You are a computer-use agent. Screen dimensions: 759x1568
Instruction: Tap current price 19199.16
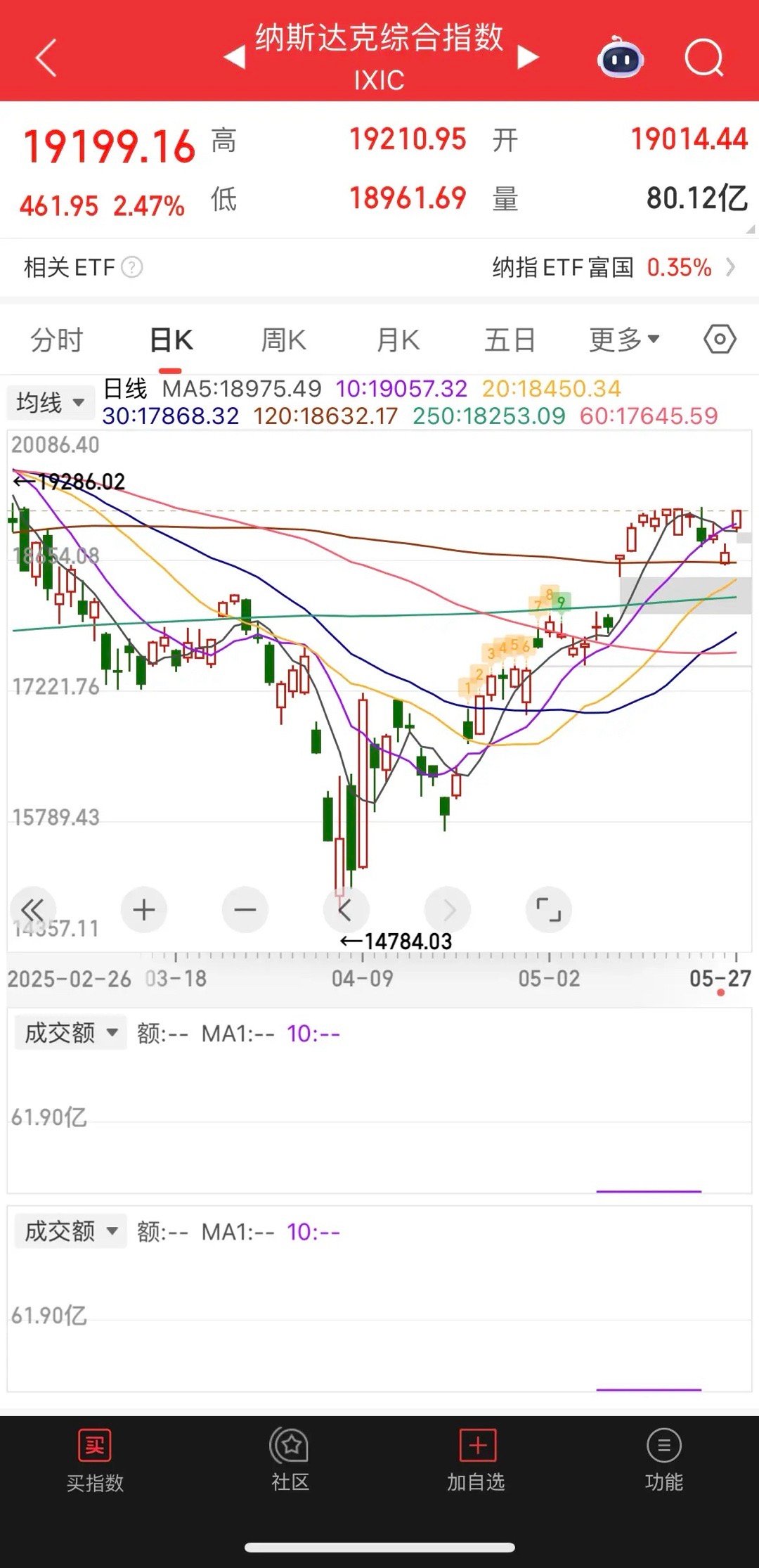(109, 146)
